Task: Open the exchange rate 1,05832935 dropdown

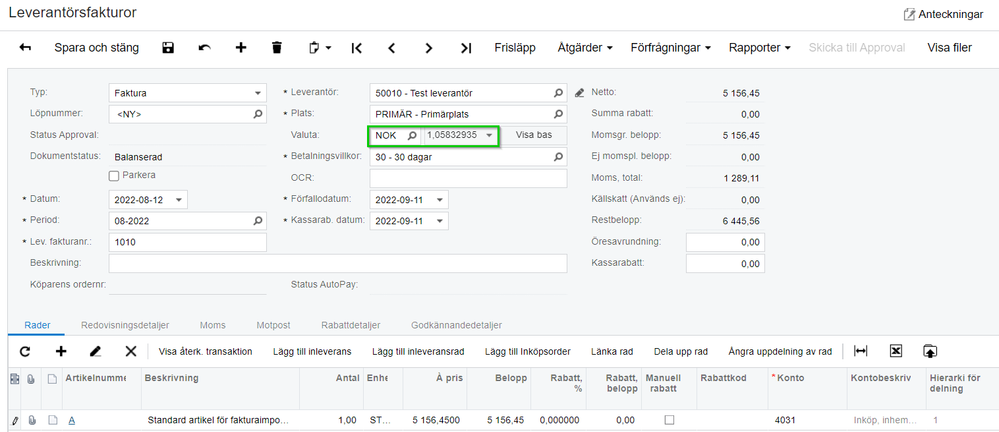Action: coord(489,135)
